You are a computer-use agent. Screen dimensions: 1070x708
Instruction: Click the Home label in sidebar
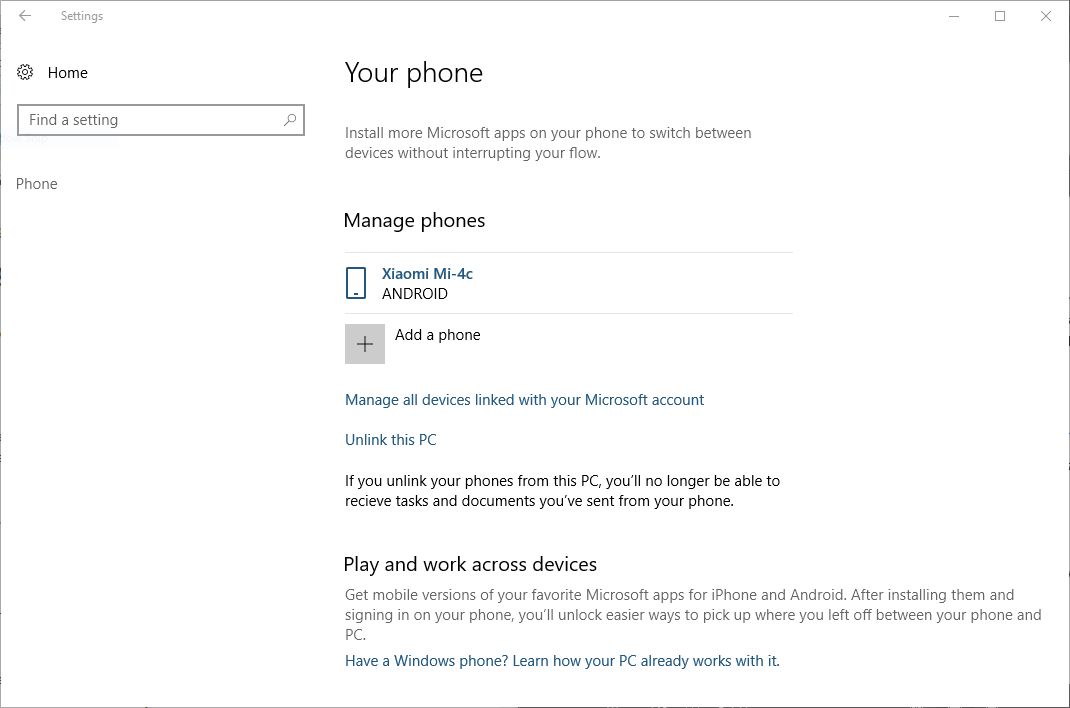(x=68, y=73)
